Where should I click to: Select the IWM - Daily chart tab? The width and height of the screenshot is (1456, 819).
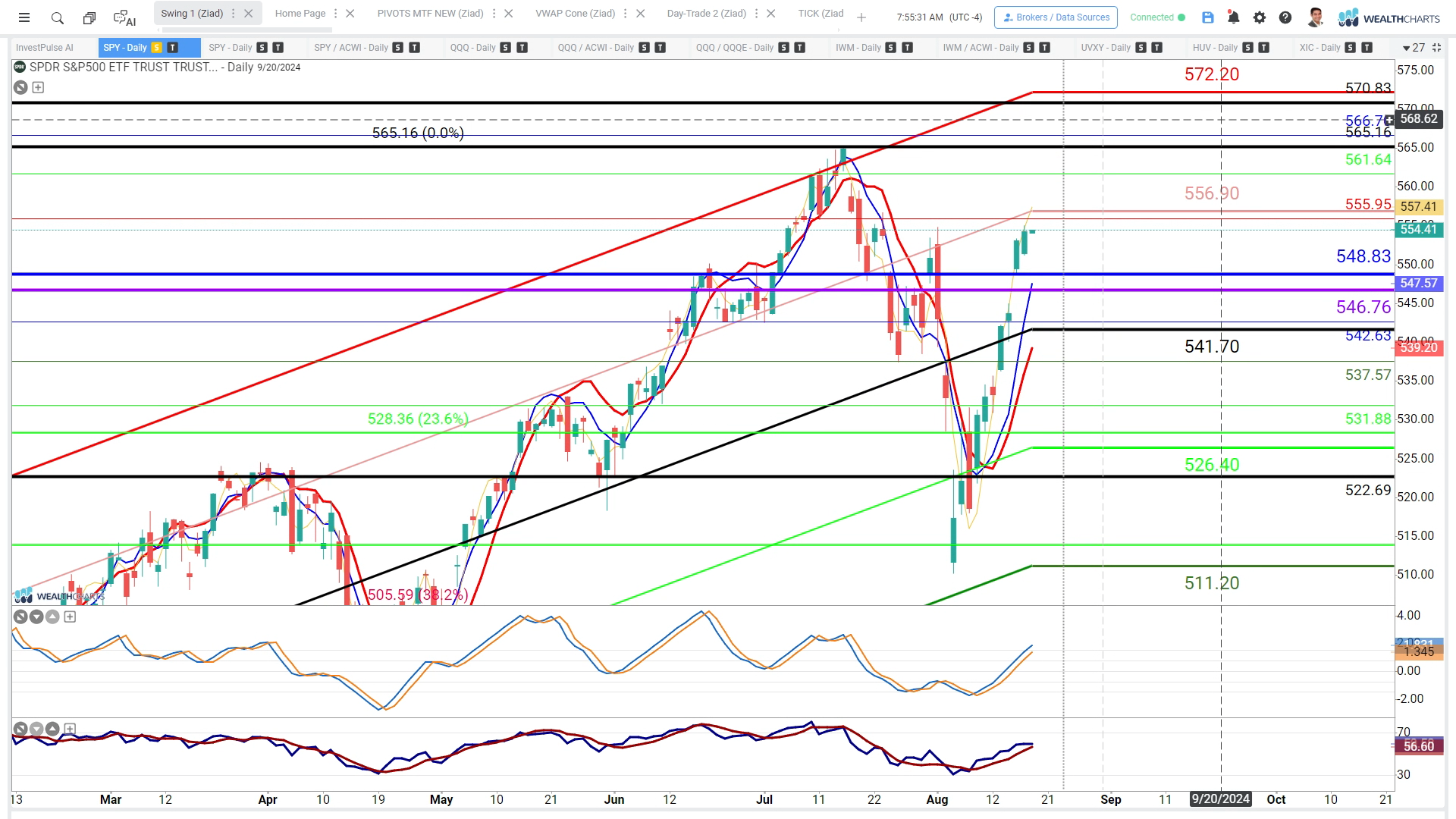pyautogui.click(x=858, y=47)
